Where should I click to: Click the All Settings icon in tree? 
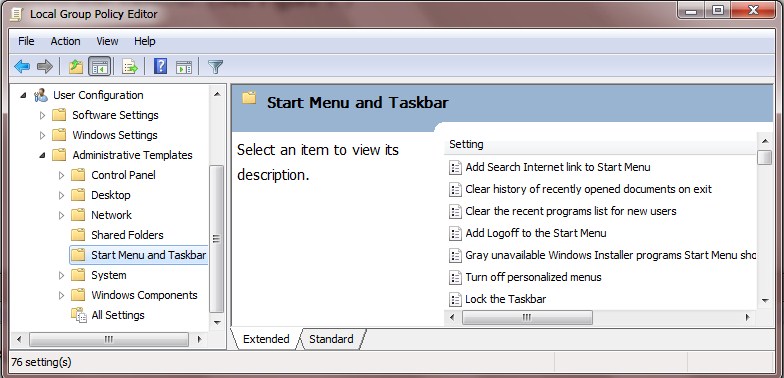point(78,315)
